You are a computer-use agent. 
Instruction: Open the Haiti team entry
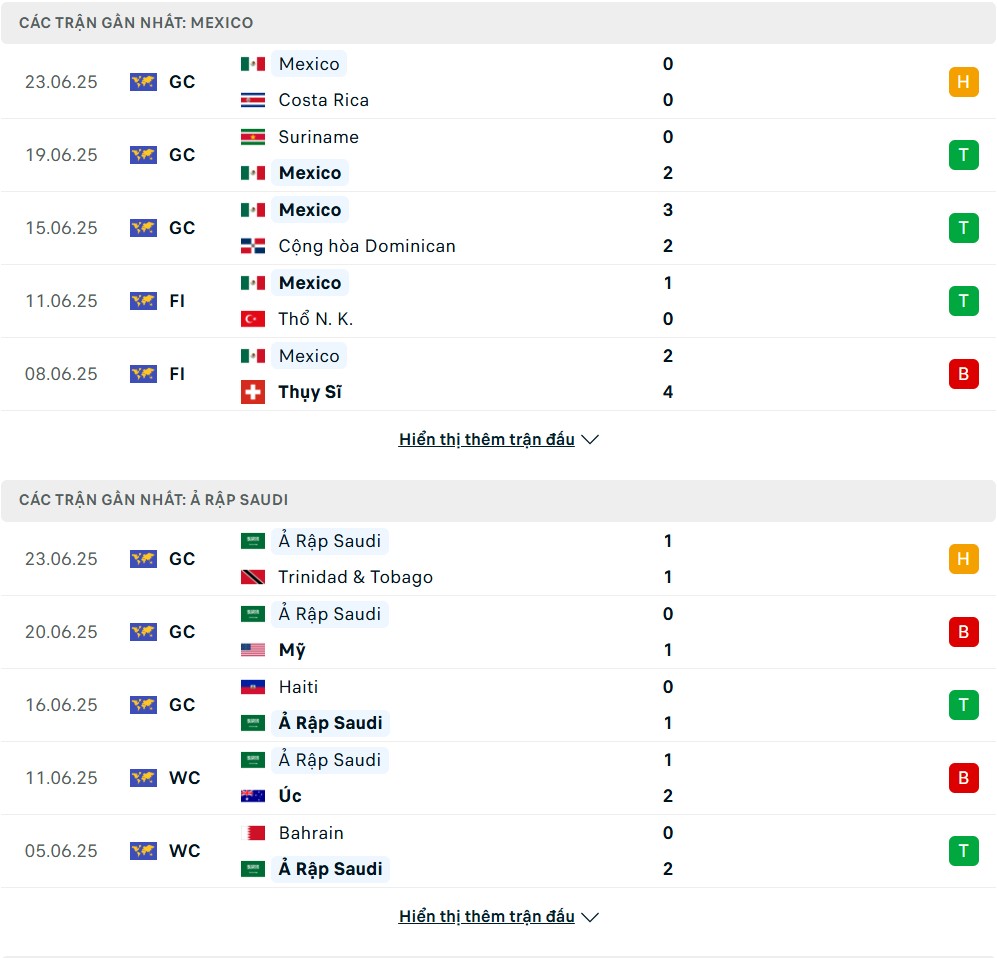(x=298, y=687)
